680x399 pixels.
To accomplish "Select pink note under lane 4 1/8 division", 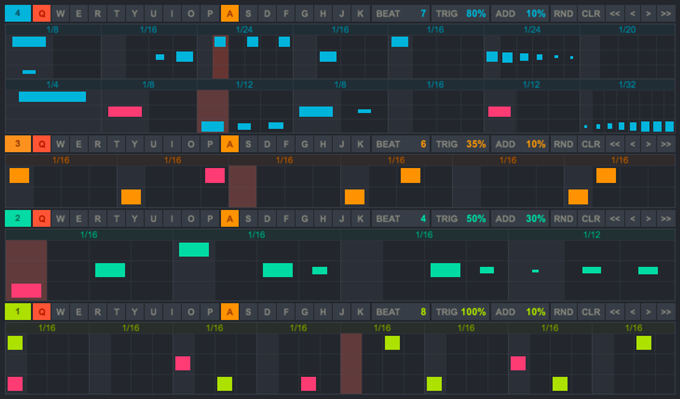I will coord(125,112).
